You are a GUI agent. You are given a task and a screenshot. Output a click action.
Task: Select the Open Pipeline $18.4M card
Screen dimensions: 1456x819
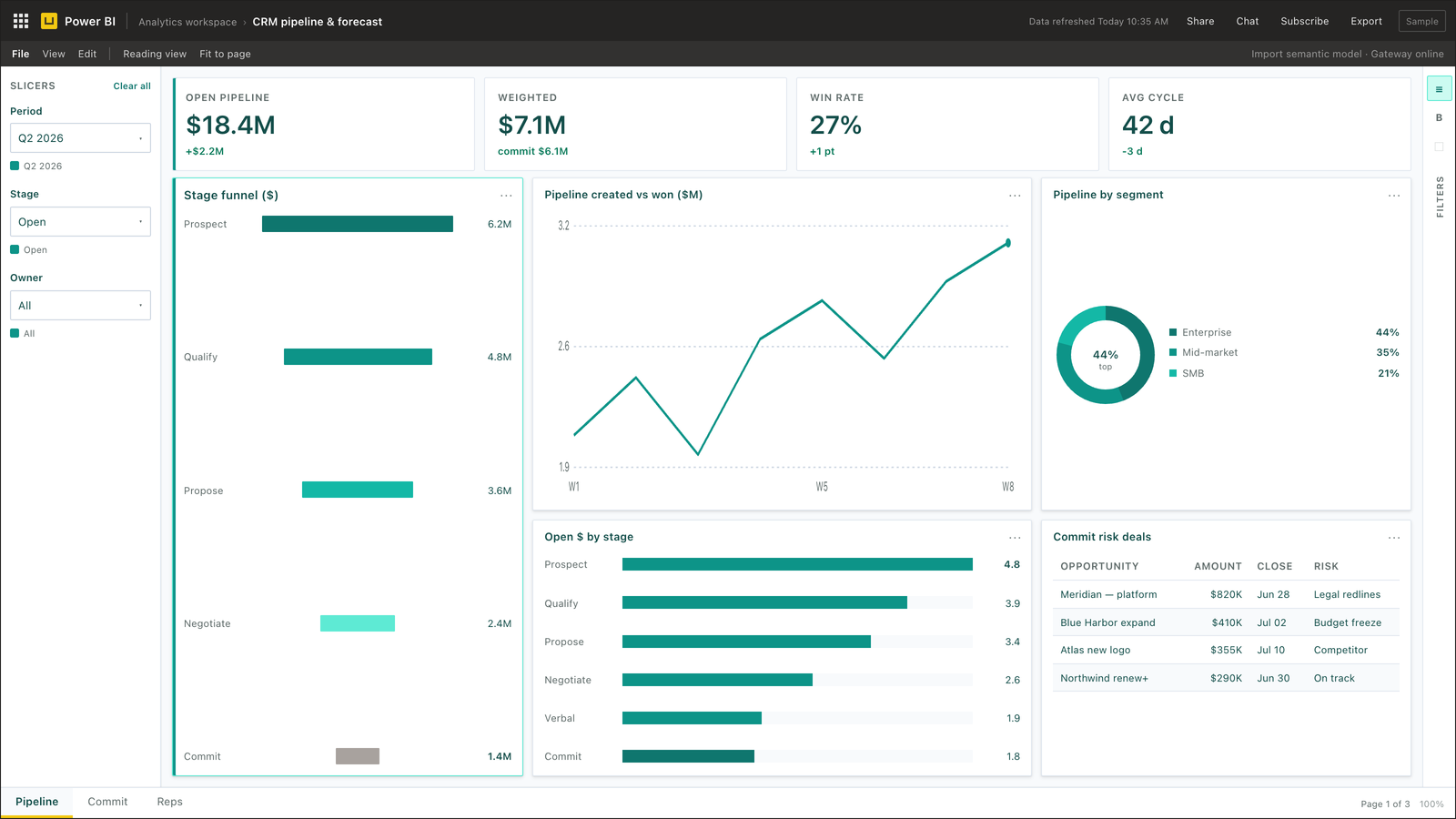(x=324, y=124)
